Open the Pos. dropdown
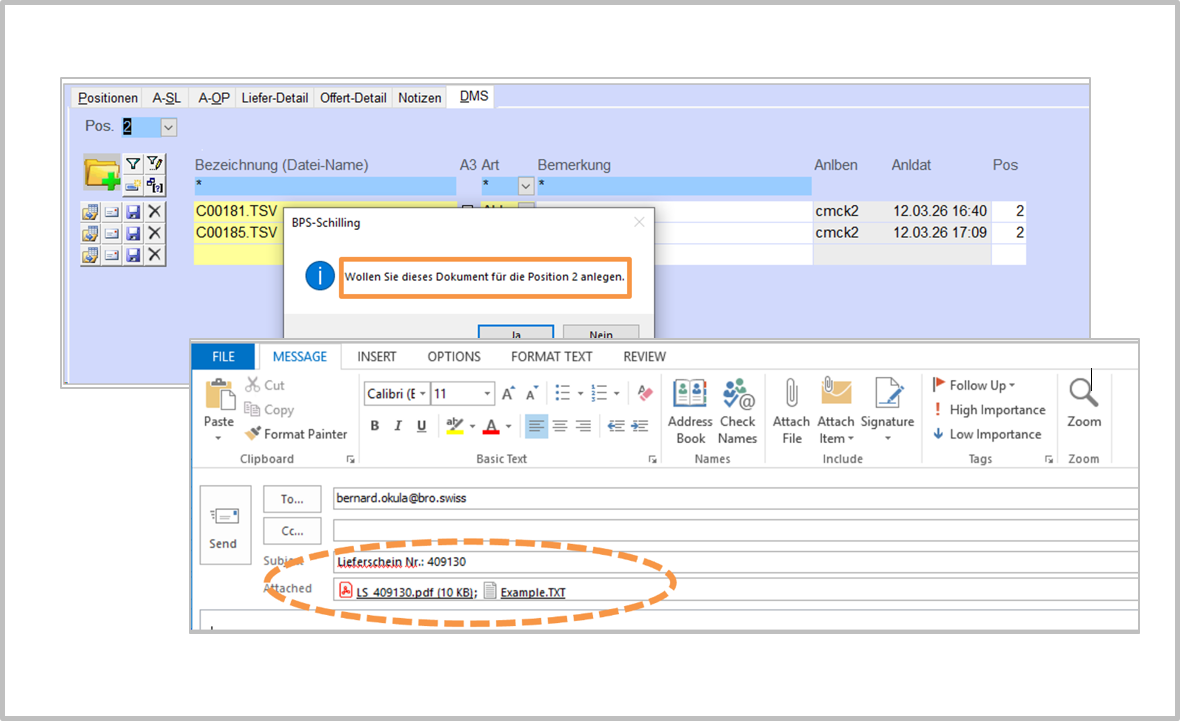Screen dimensions: 1180x721 168,127
